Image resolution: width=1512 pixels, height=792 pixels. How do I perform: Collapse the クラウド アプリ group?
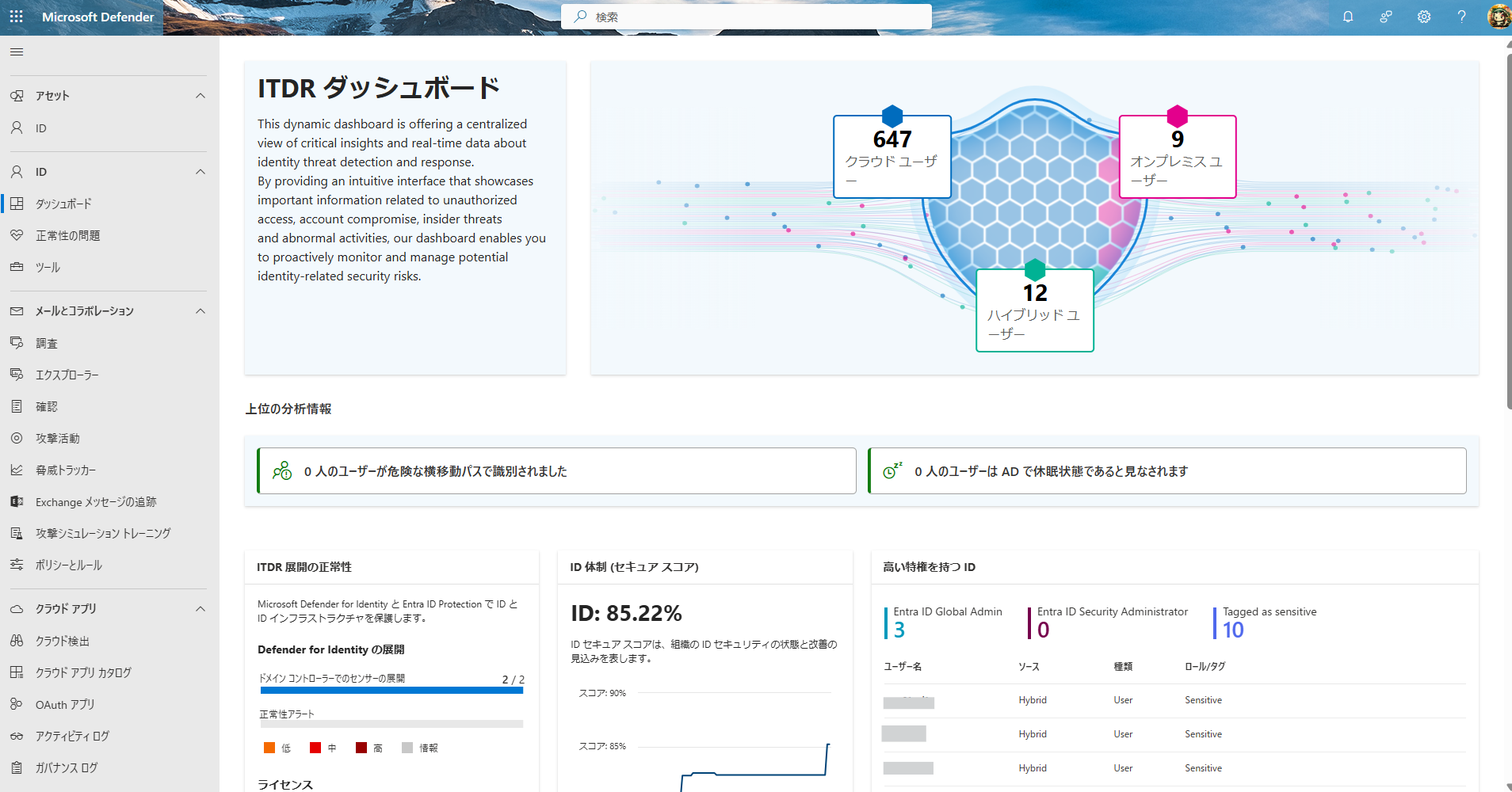click(200, 608)
